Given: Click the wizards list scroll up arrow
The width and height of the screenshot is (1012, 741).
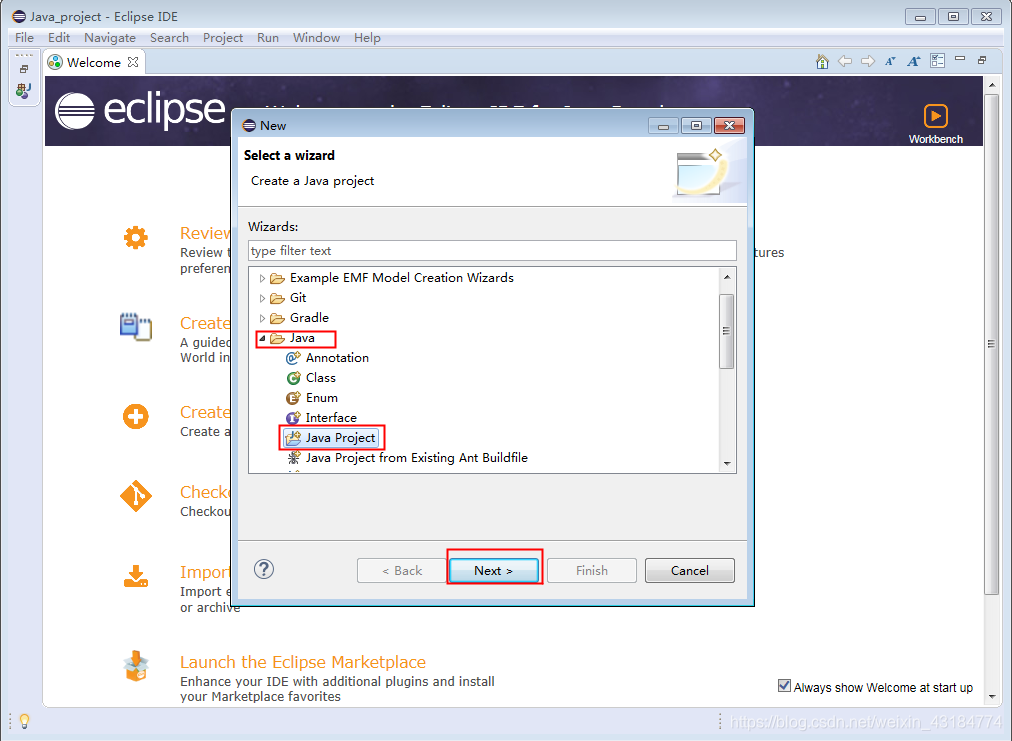Looking at the screenshot, I should coord(727,277).
